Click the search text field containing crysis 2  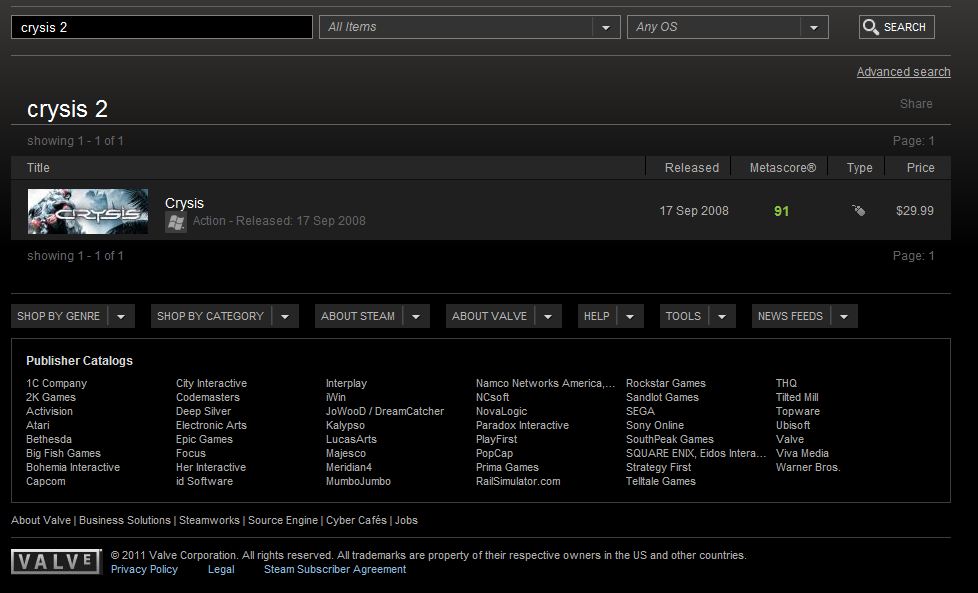coord(162,27)
